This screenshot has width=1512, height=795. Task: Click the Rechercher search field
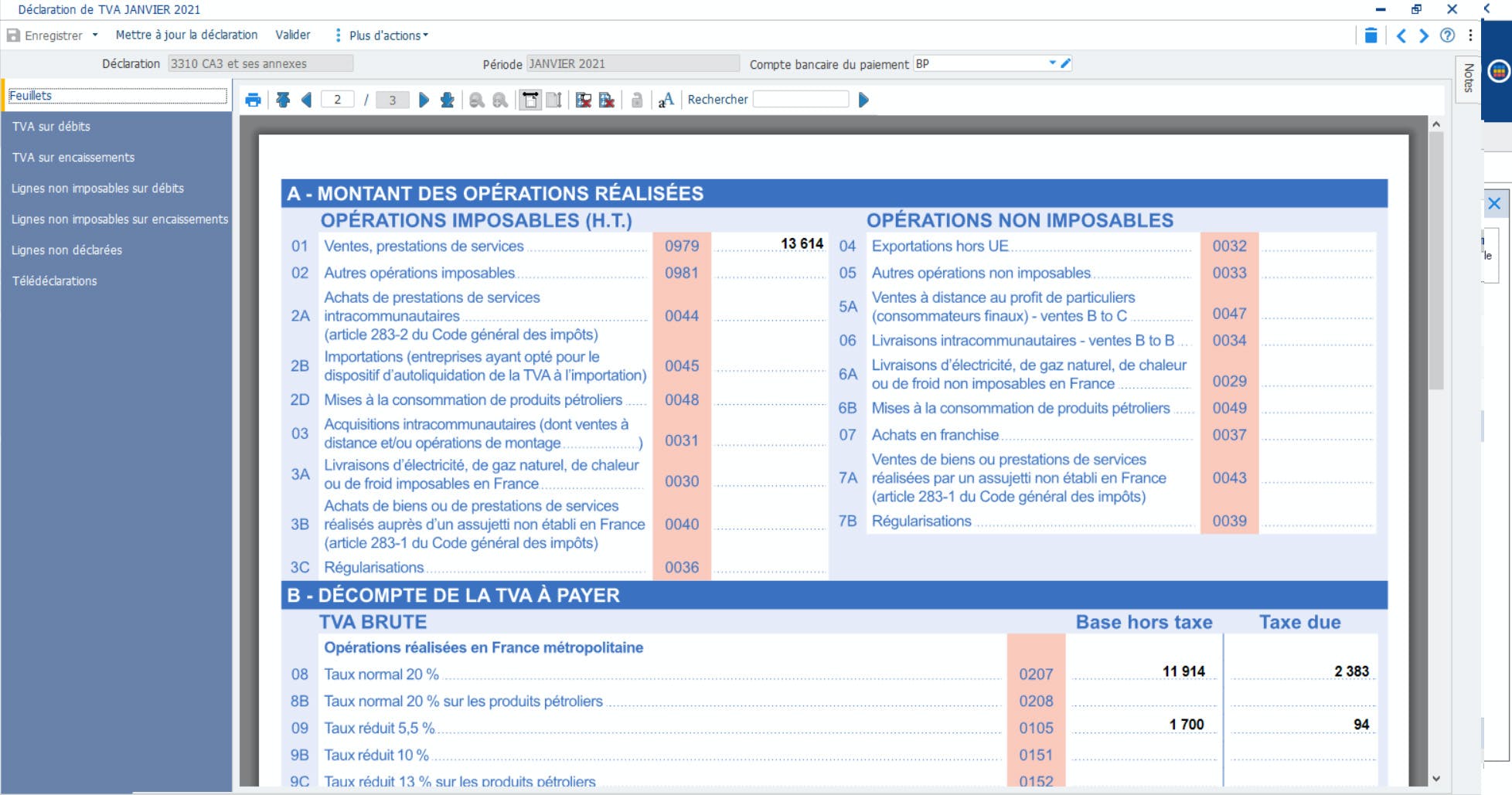801,99
